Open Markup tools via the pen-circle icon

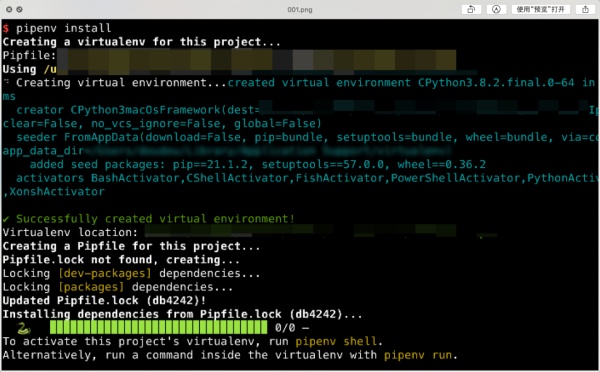pos(496,10)
